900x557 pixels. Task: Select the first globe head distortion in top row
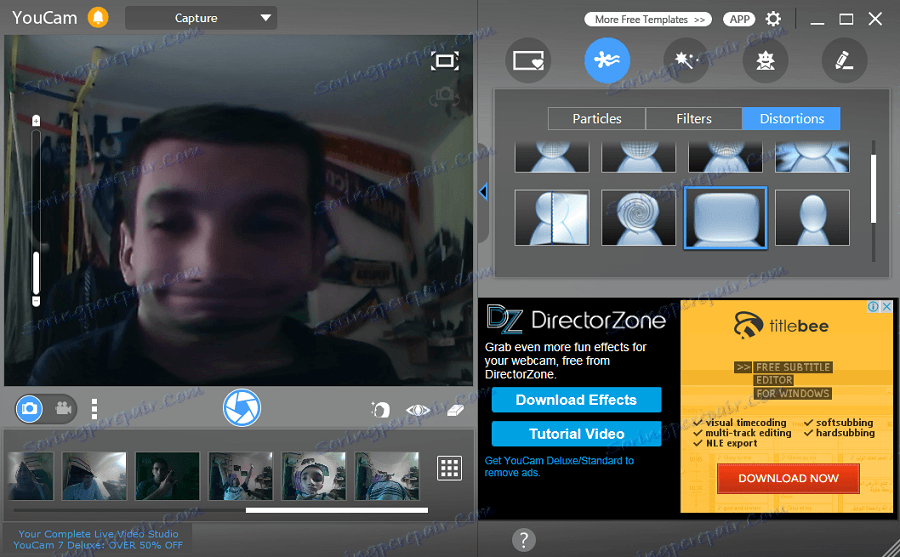coord(552,157)
